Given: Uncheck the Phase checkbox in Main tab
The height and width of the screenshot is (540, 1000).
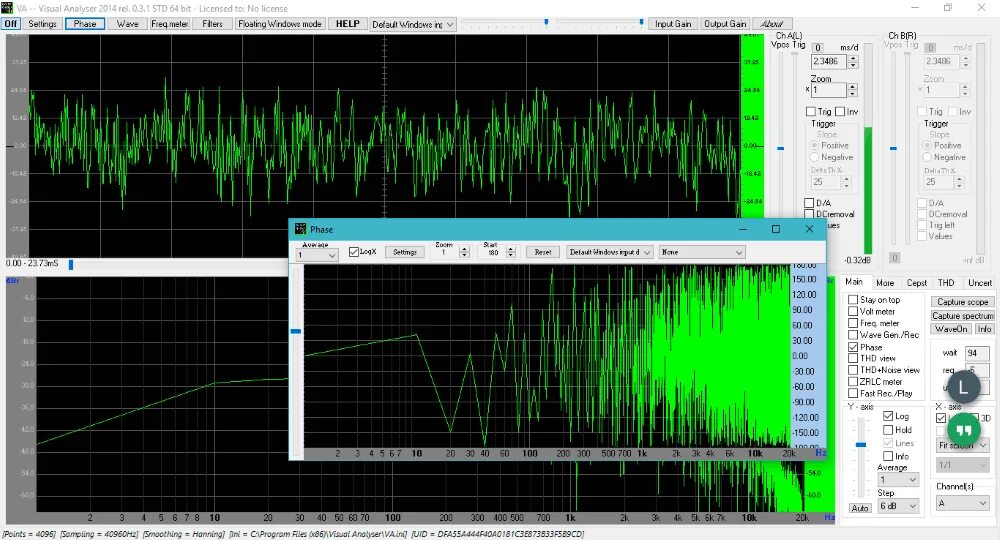Looking at the screenshot, I should [853, 347].
